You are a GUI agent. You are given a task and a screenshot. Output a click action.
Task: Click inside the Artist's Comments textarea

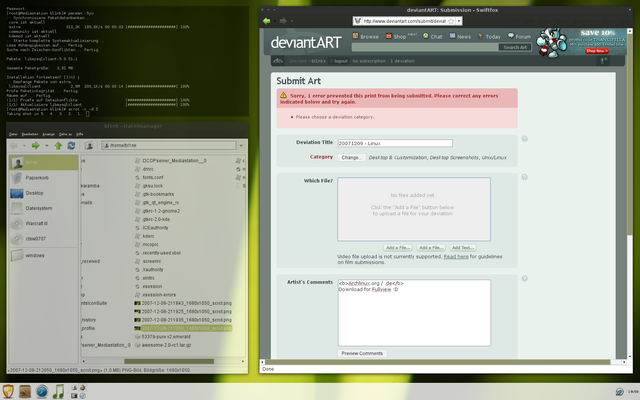click(x=414, y=313)
